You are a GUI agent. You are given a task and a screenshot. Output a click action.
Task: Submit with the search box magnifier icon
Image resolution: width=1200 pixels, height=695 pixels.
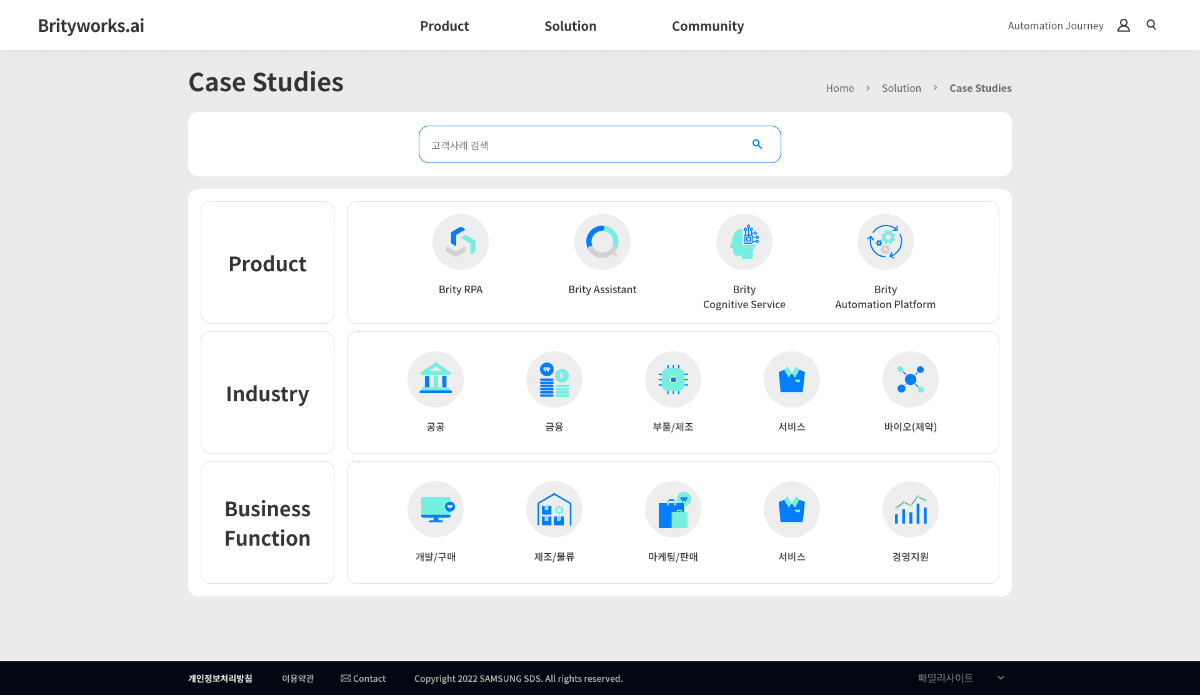point(757,144)
